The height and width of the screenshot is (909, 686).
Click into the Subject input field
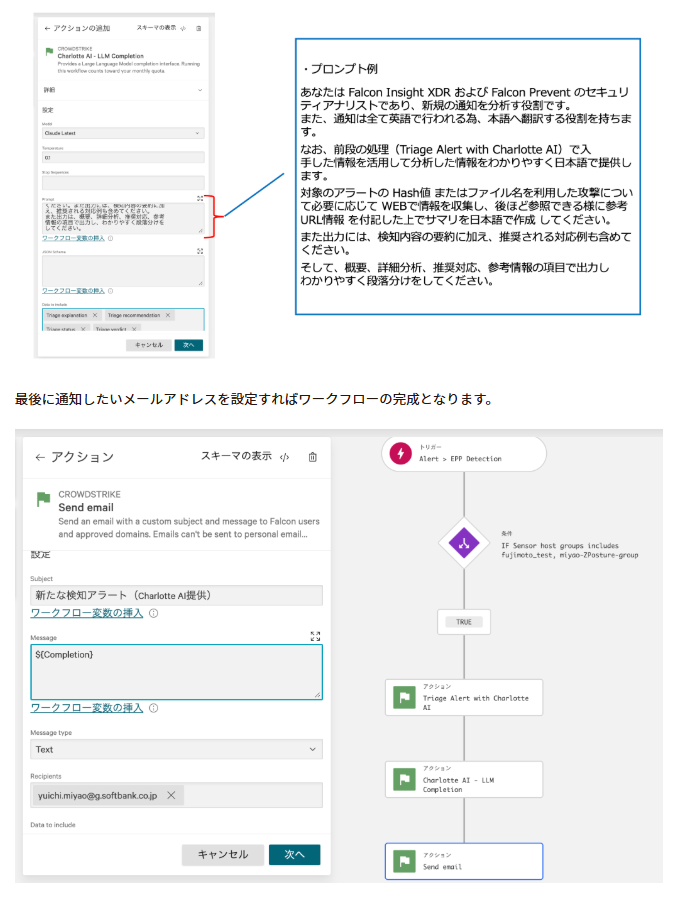click(x=176, y=595)
